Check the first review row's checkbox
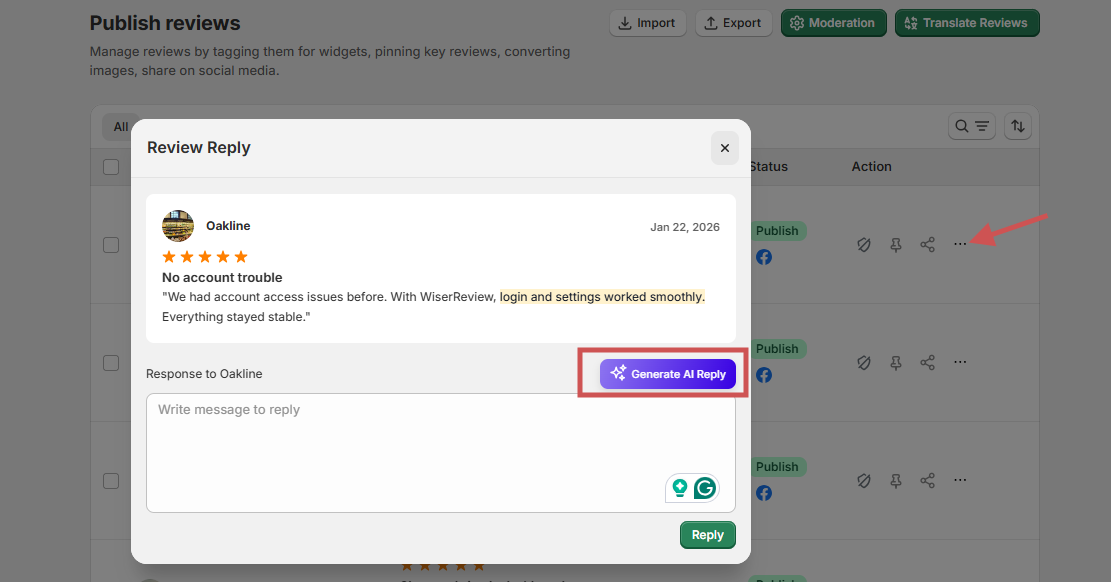 tap(111, 245)
